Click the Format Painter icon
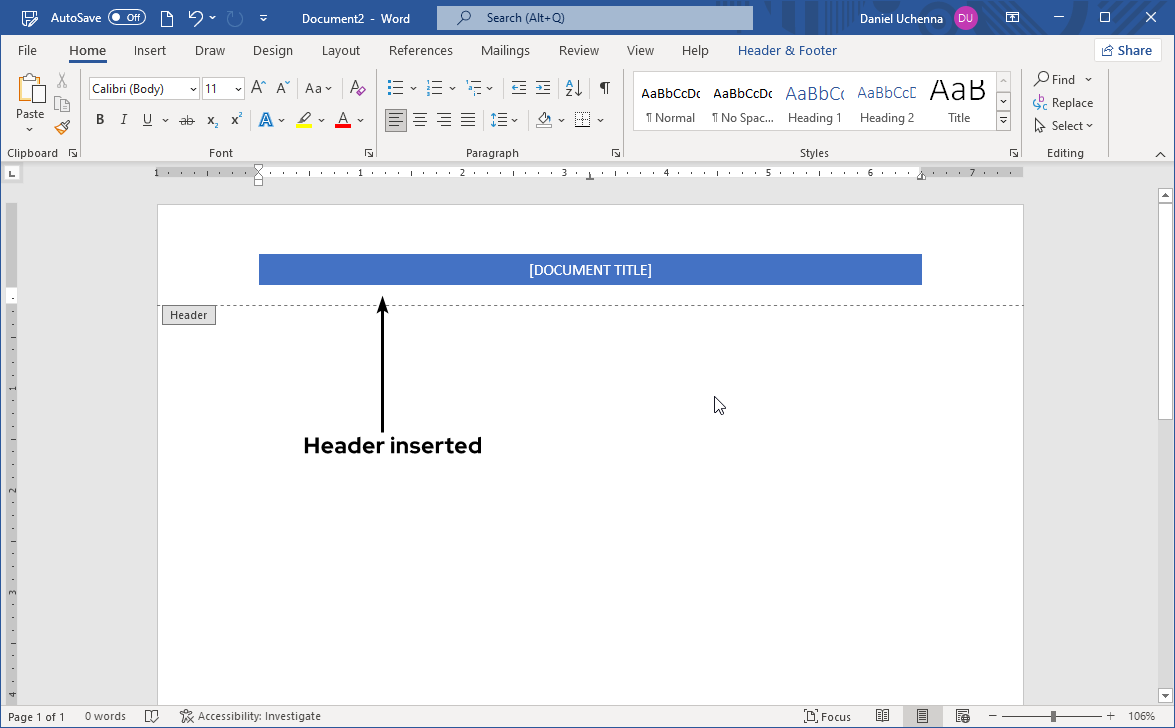Screen dimensions: 1175x728 coord(62,127)
